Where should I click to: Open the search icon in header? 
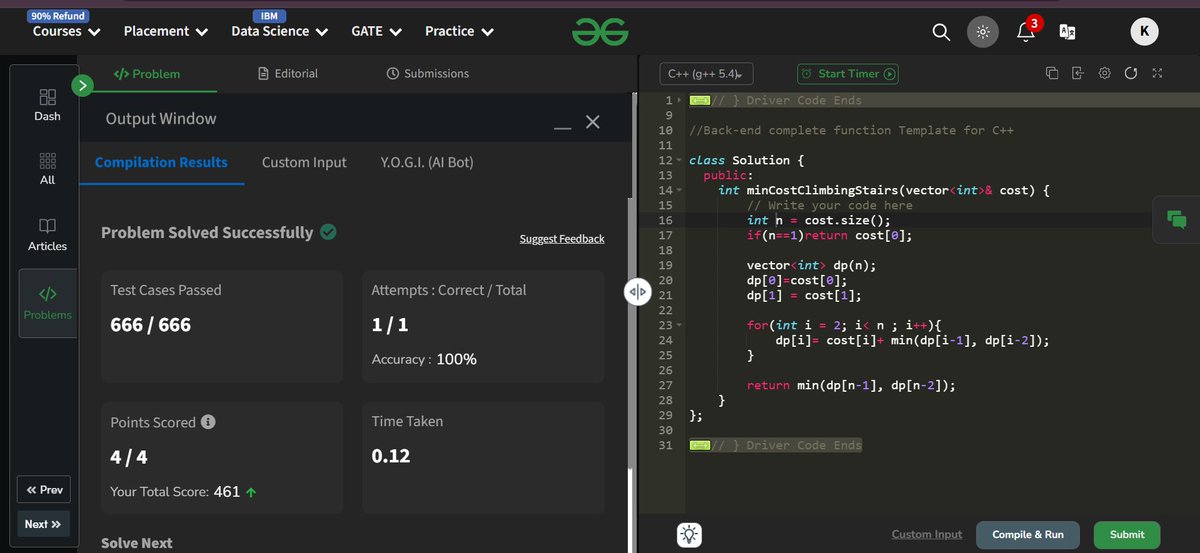click(x=940, y=32)
